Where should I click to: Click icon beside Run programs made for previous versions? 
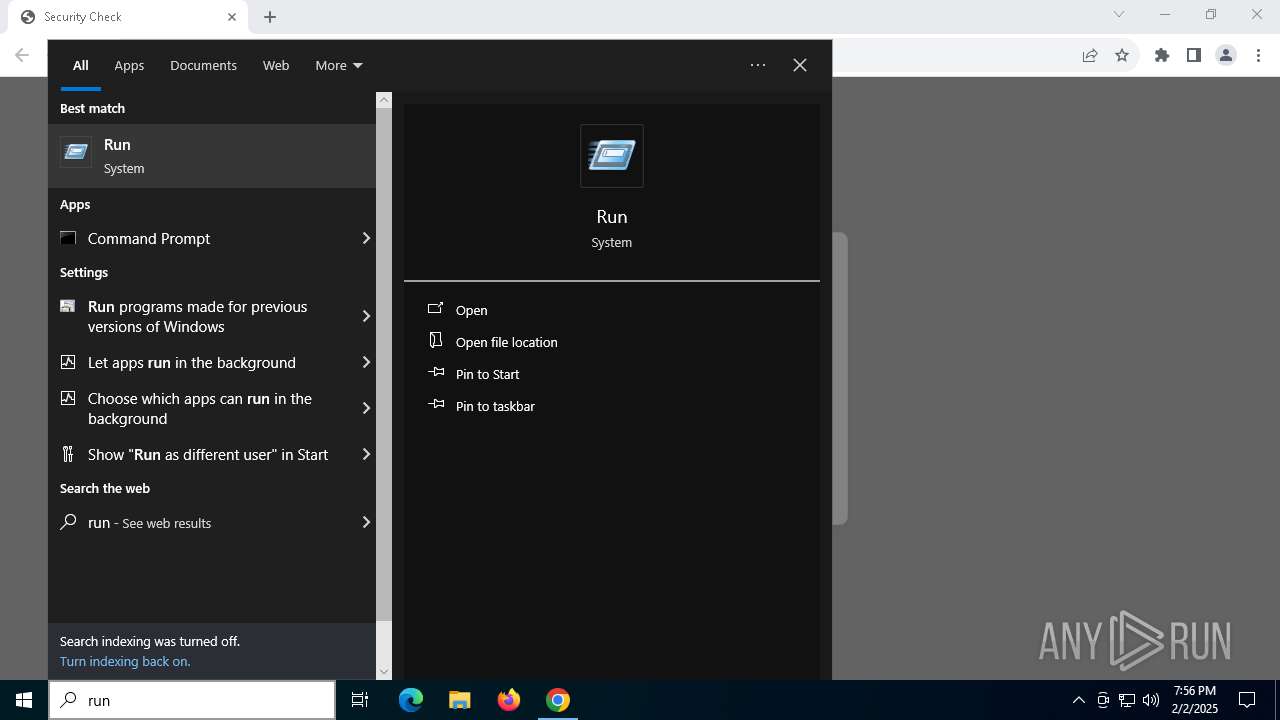tap(68, 306)
